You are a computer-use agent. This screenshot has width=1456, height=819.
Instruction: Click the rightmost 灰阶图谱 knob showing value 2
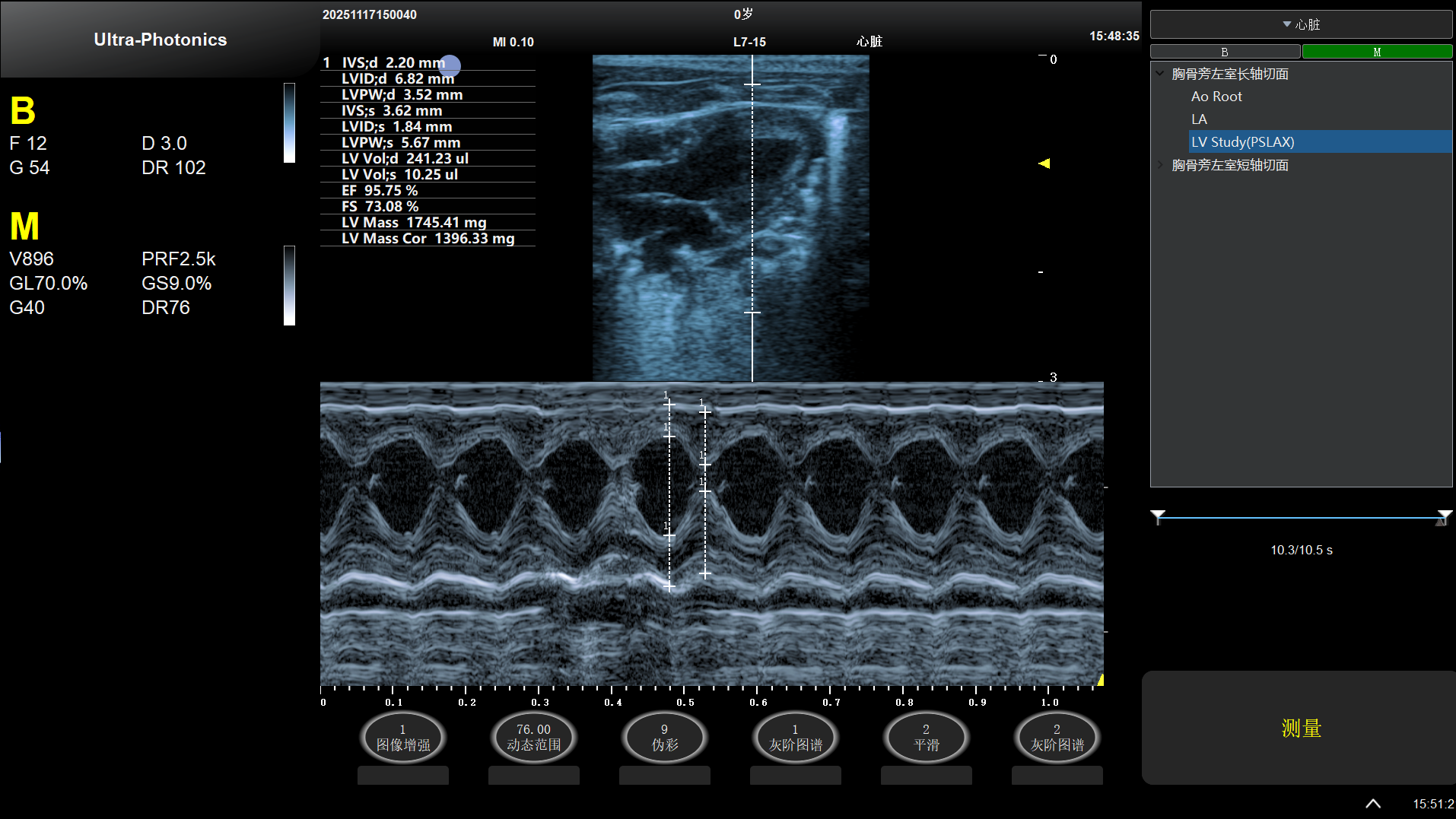tap(1057, 738)
